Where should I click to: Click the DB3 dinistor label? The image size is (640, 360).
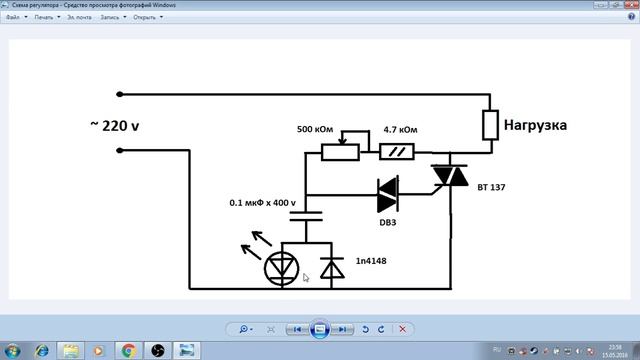pos(388,222)
